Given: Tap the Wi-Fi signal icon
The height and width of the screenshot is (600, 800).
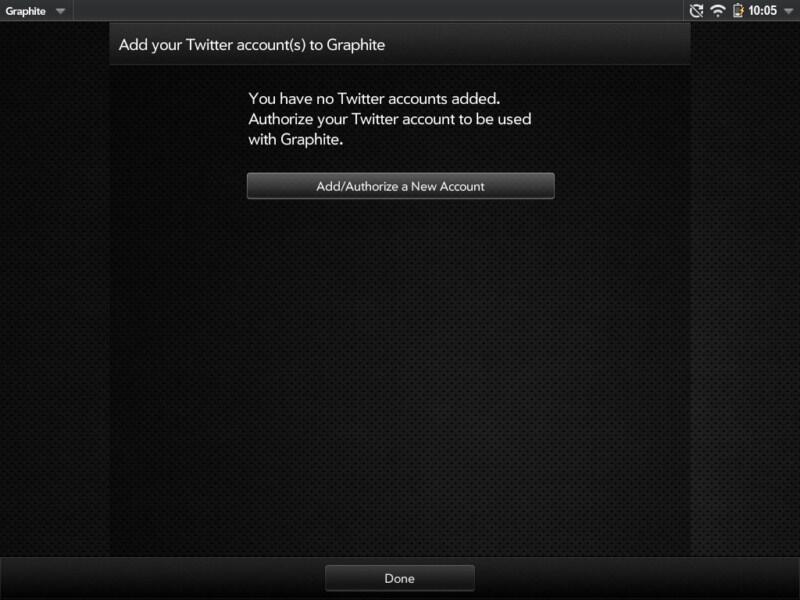Looking at the screenshot, I should click(x=718, y=11).
